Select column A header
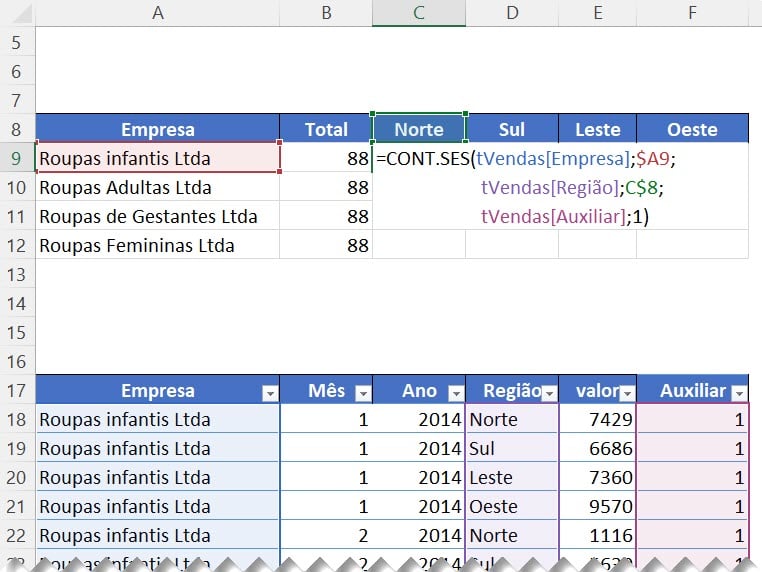 pyautogui.click(x=157, y=13)
